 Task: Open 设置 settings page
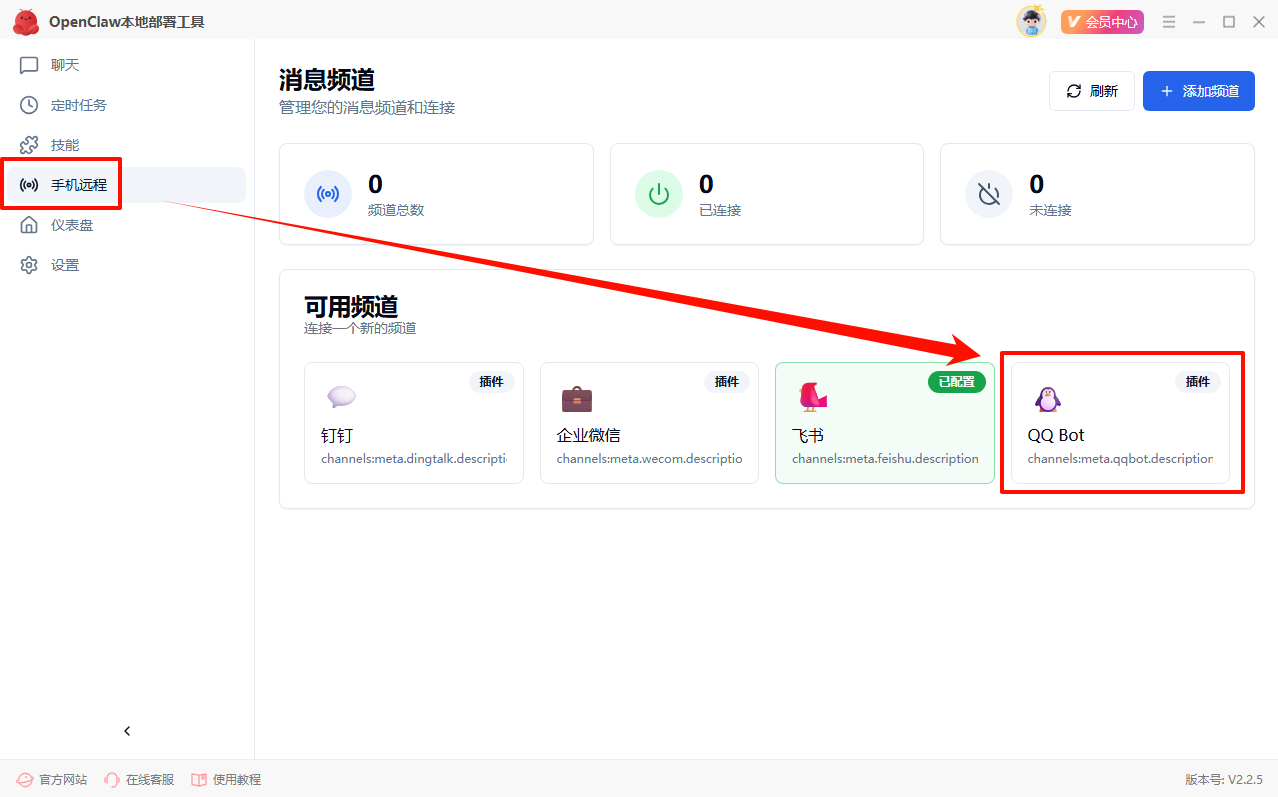tap(64, 265)
